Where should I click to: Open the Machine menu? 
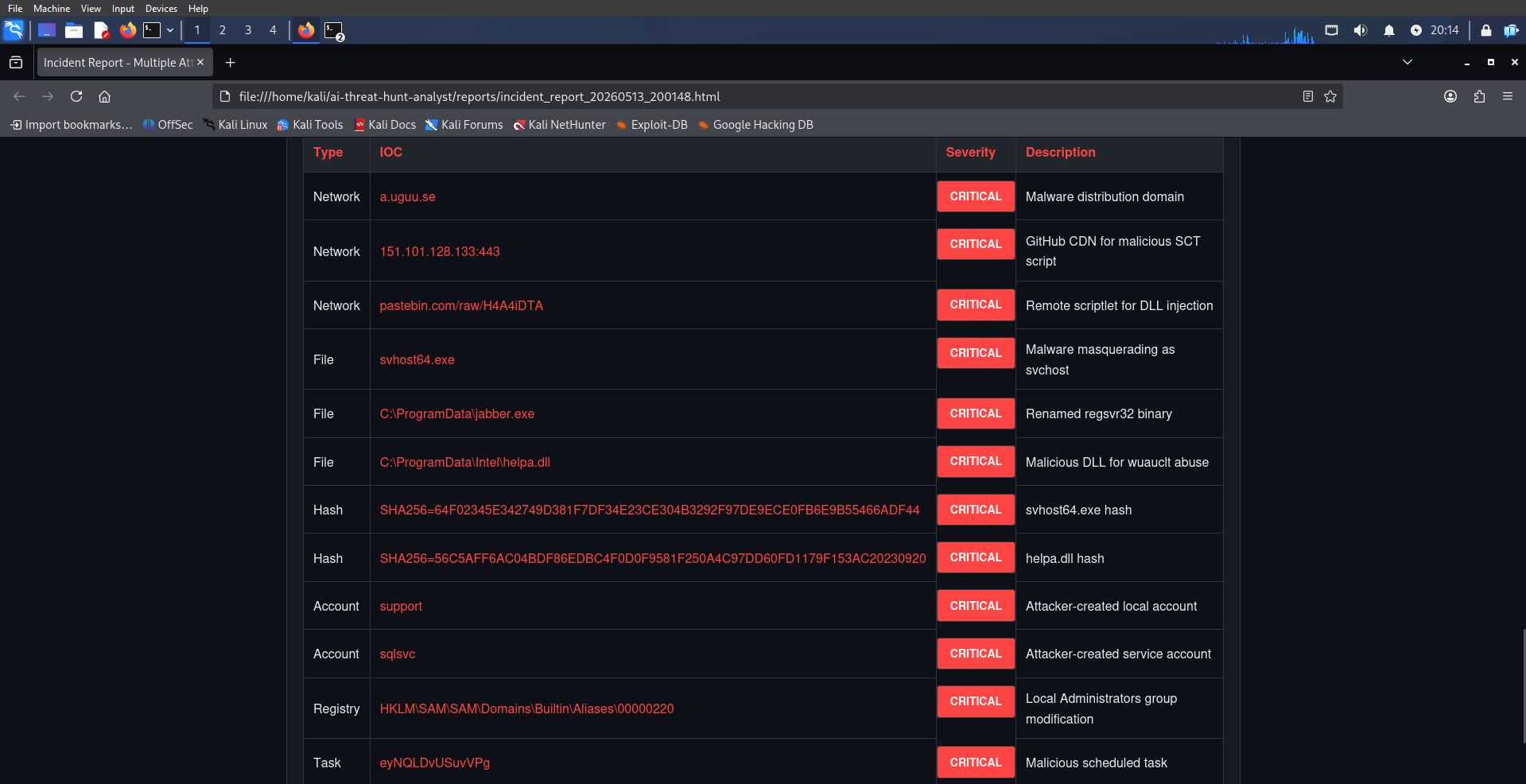[x=52, y=8]
